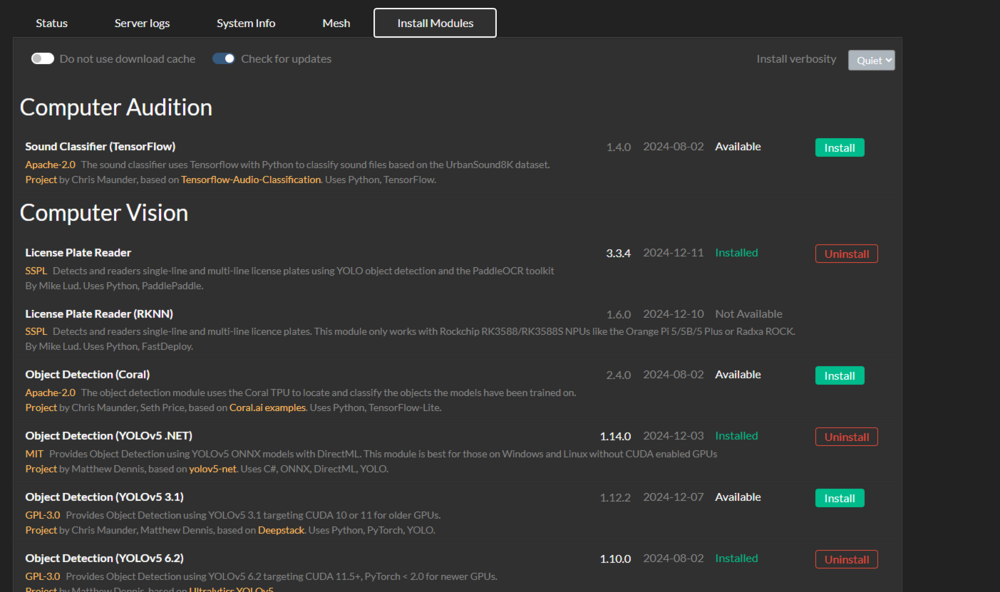Install the Sound Classifier (TensorFlow) module
Image resolution: width=1000 pixels, height=592 pixels.
coord(839,147)
